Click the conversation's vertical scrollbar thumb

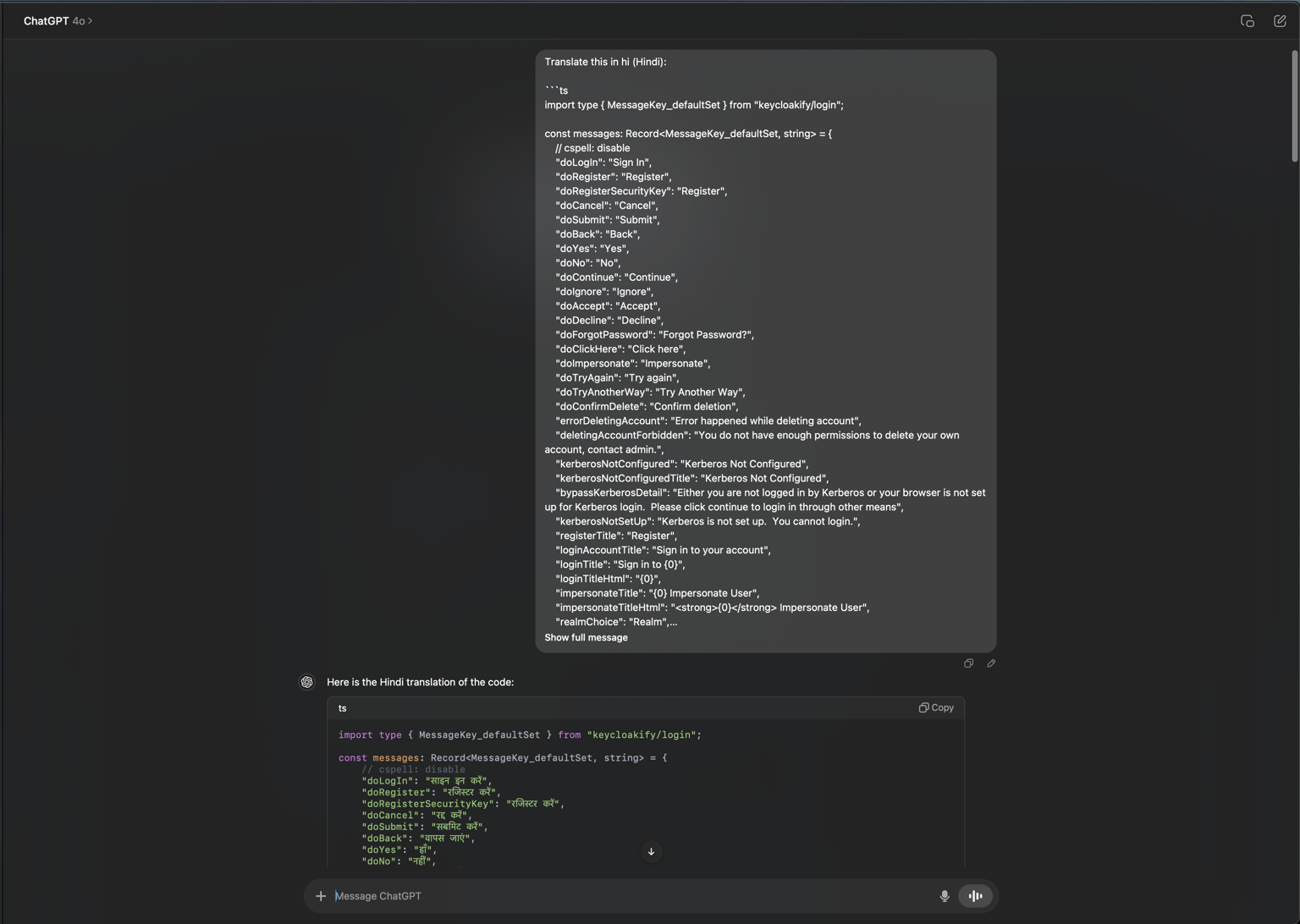(1294, 106)
